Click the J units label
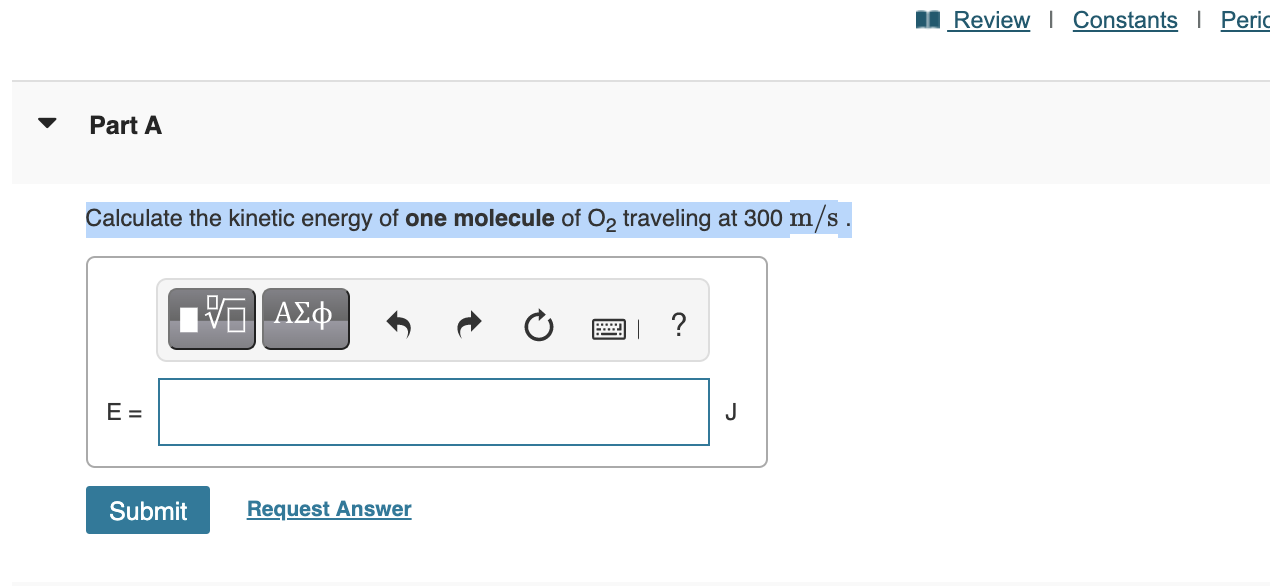 731,411
